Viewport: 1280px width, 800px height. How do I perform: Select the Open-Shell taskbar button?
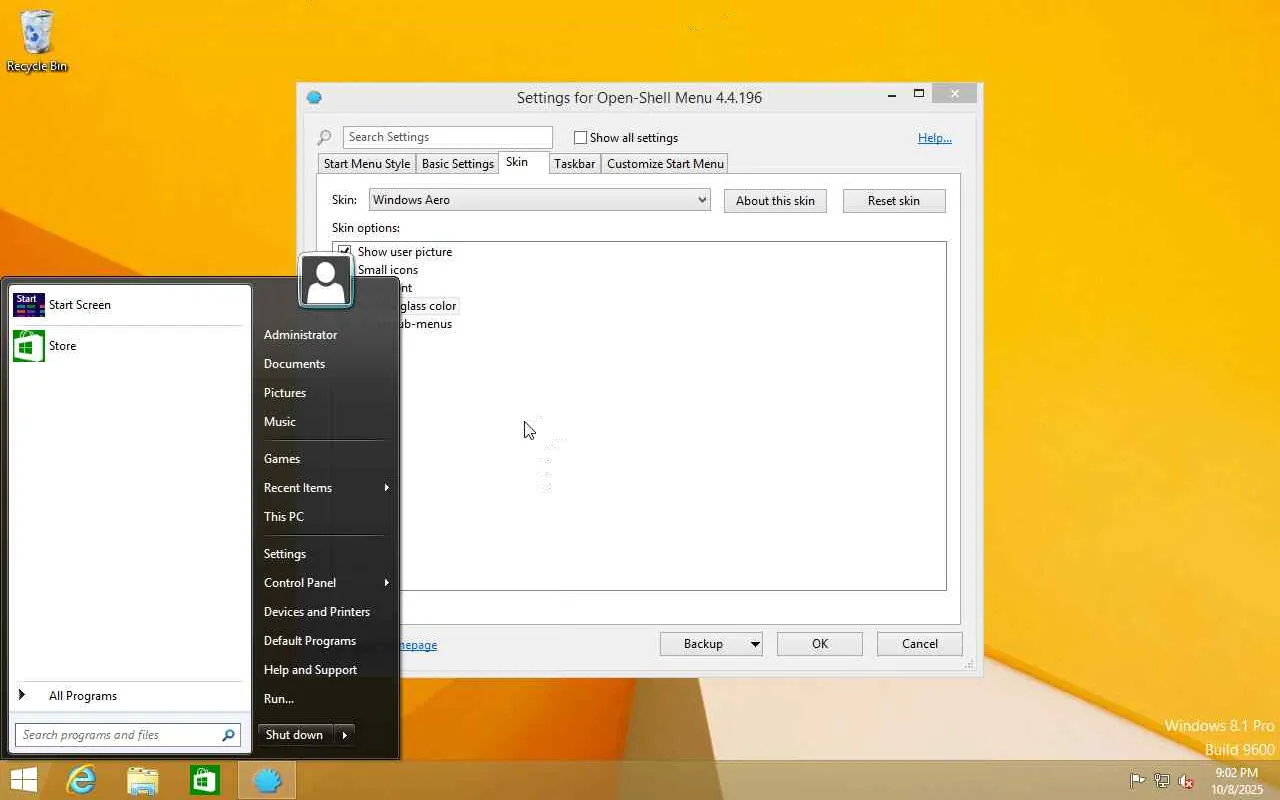(267, 780)
